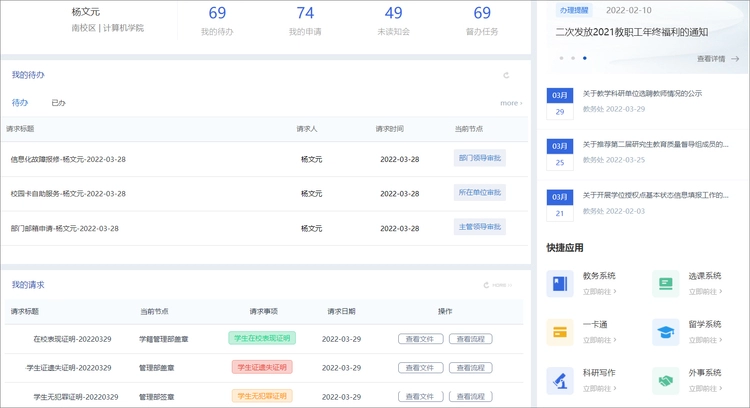Image resolution: width=750 pixels, height=408 pixels.
Task: Open notice 关于教学科研单位选聘教师情况的公示
Action: [x=642, y=93]
